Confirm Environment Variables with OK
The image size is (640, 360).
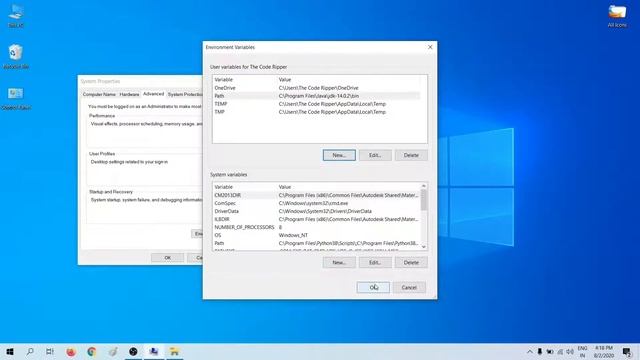[x=373, y=287]
